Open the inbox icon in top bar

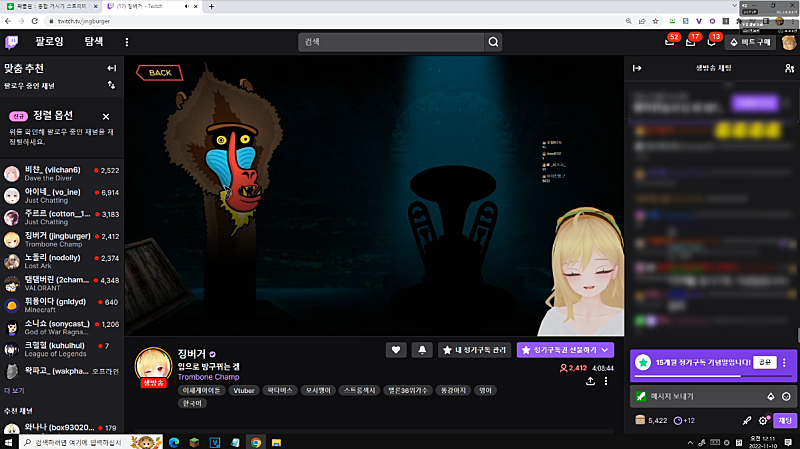(691, 42)
